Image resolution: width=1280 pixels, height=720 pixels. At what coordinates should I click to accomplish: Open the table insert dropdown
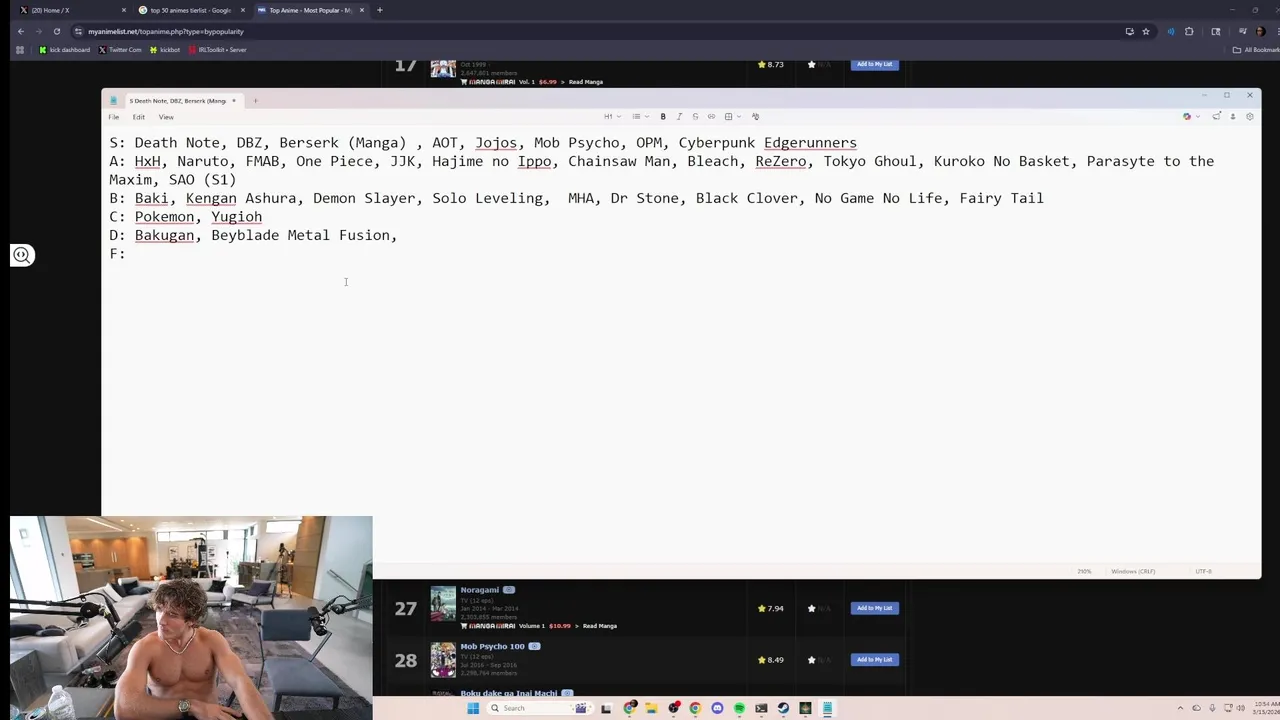coord(732,117)
